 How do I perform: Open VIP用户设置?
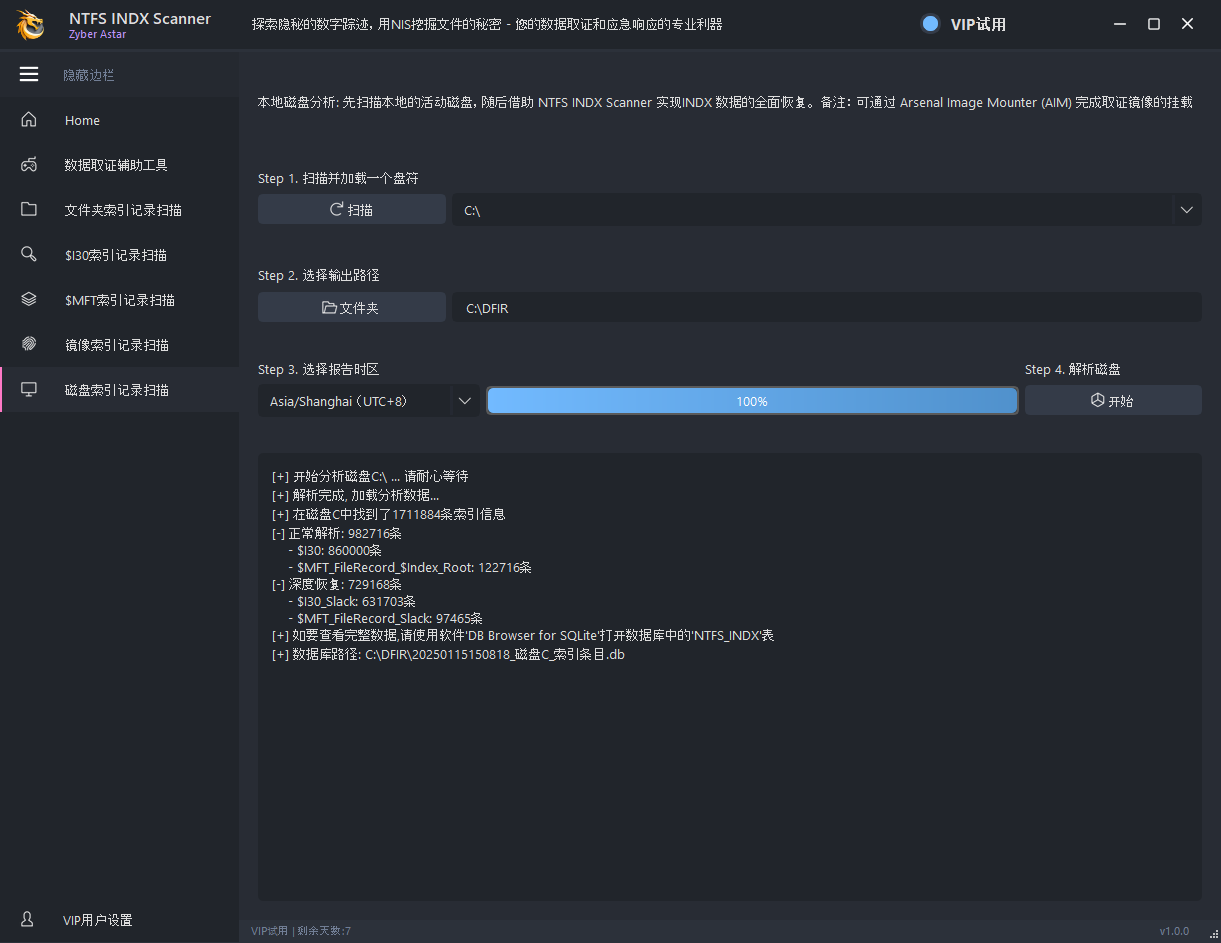coord(119,920)
